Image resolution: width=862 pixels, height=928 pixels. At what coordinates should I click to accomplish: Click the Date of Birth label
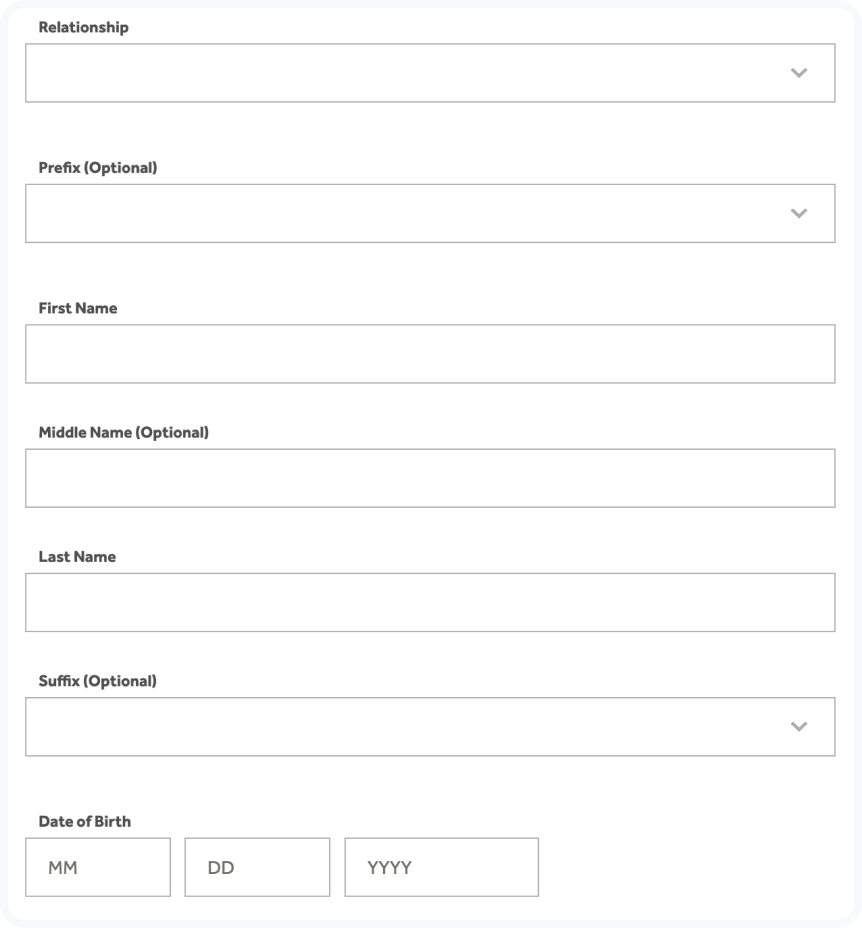pyautogui.click(x=84, y=820)
